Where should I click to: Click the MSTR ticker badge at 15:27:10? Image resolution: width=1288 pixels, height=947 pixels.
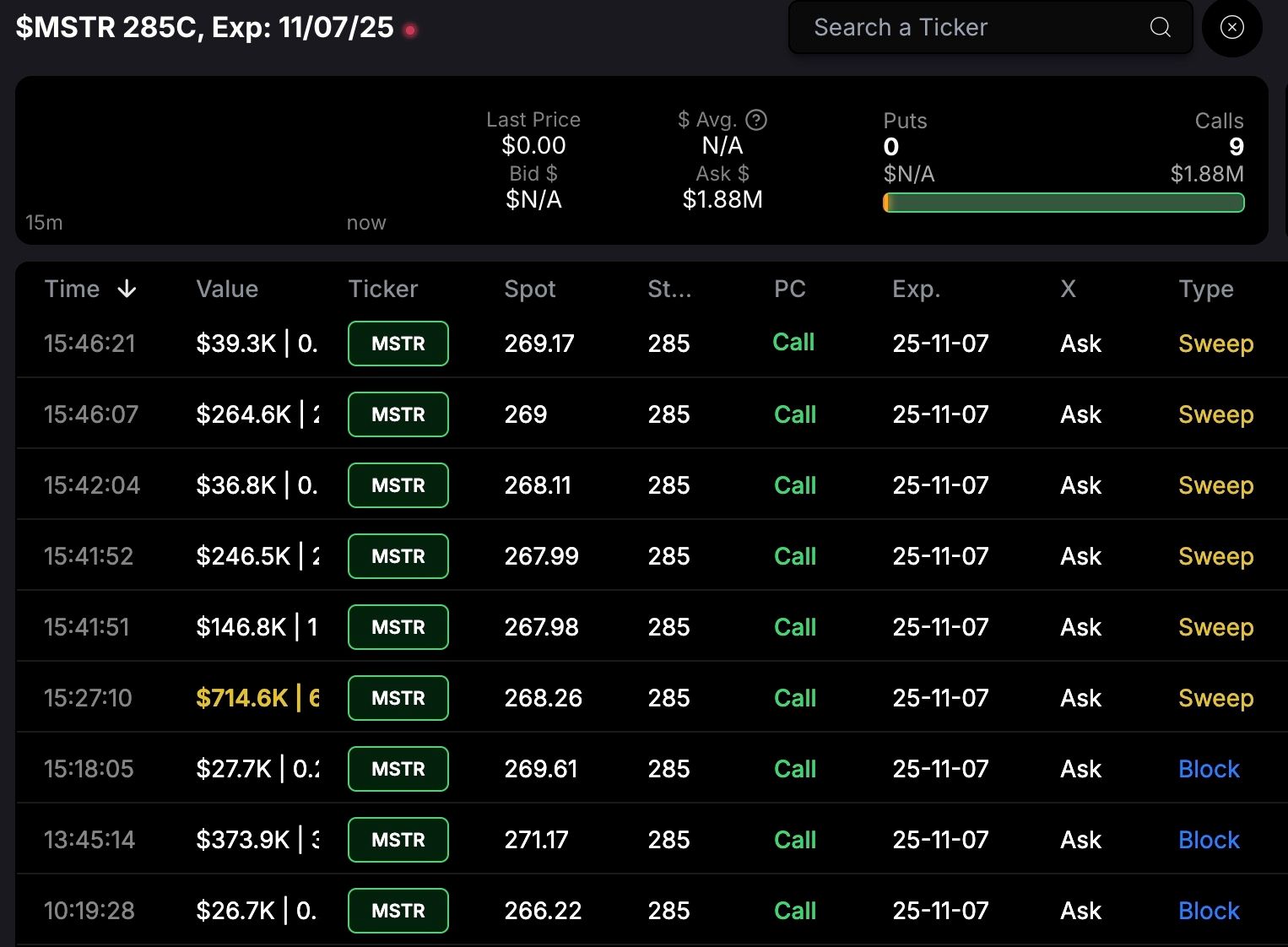pyautogui.click(x=398, y=698)
